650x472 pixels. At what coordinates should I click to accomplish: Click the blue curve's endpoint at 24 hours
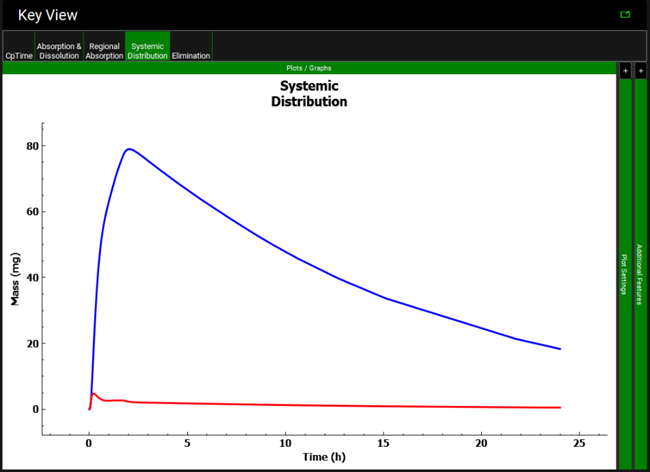560,349
